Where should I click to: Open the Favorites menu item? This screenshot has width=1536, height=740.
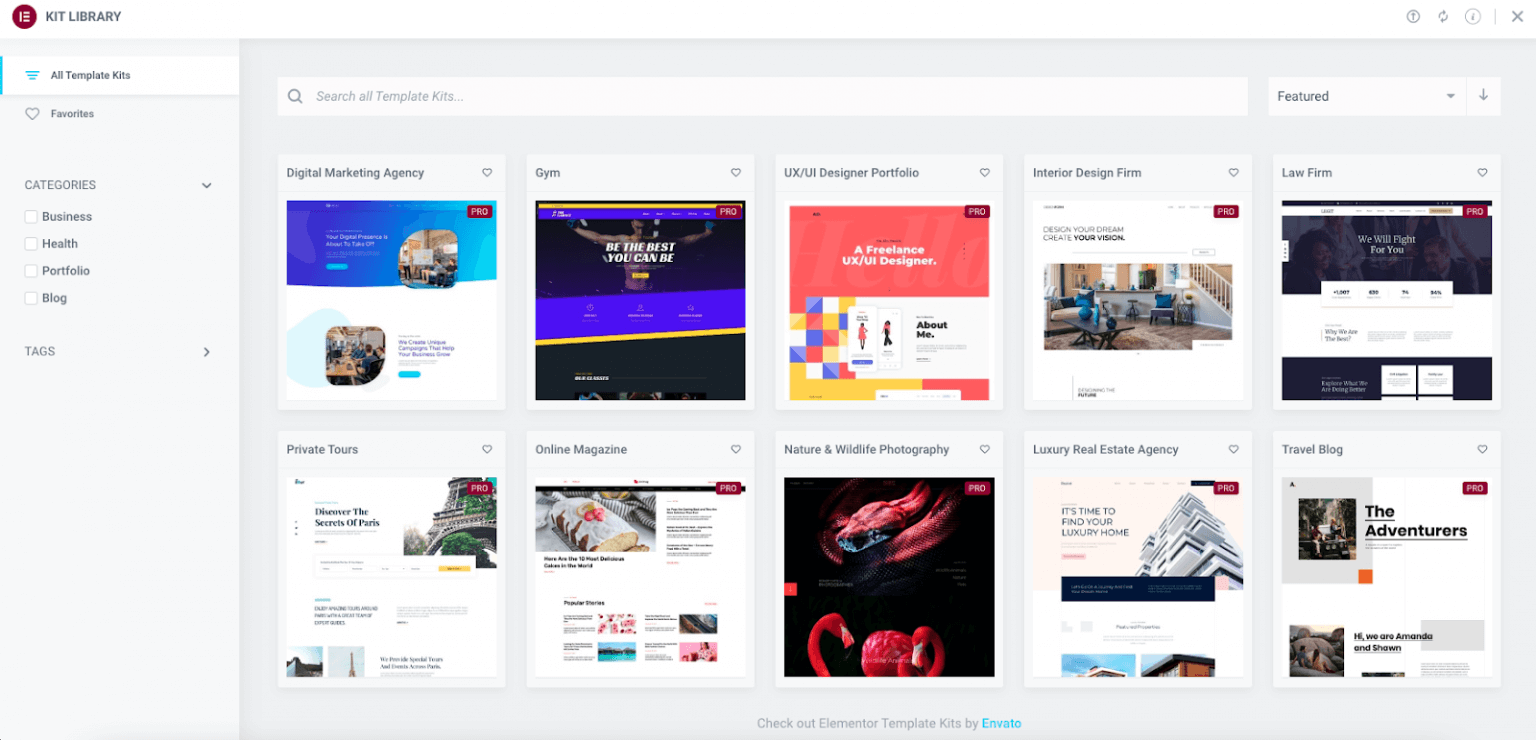tap(120, 114)
